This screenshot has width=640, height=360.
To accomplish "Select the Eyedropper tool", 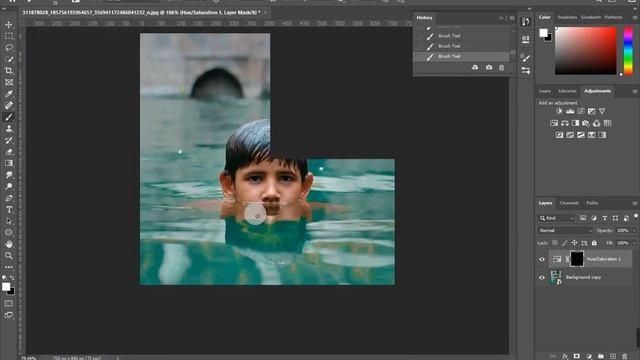I will (9, 94).
